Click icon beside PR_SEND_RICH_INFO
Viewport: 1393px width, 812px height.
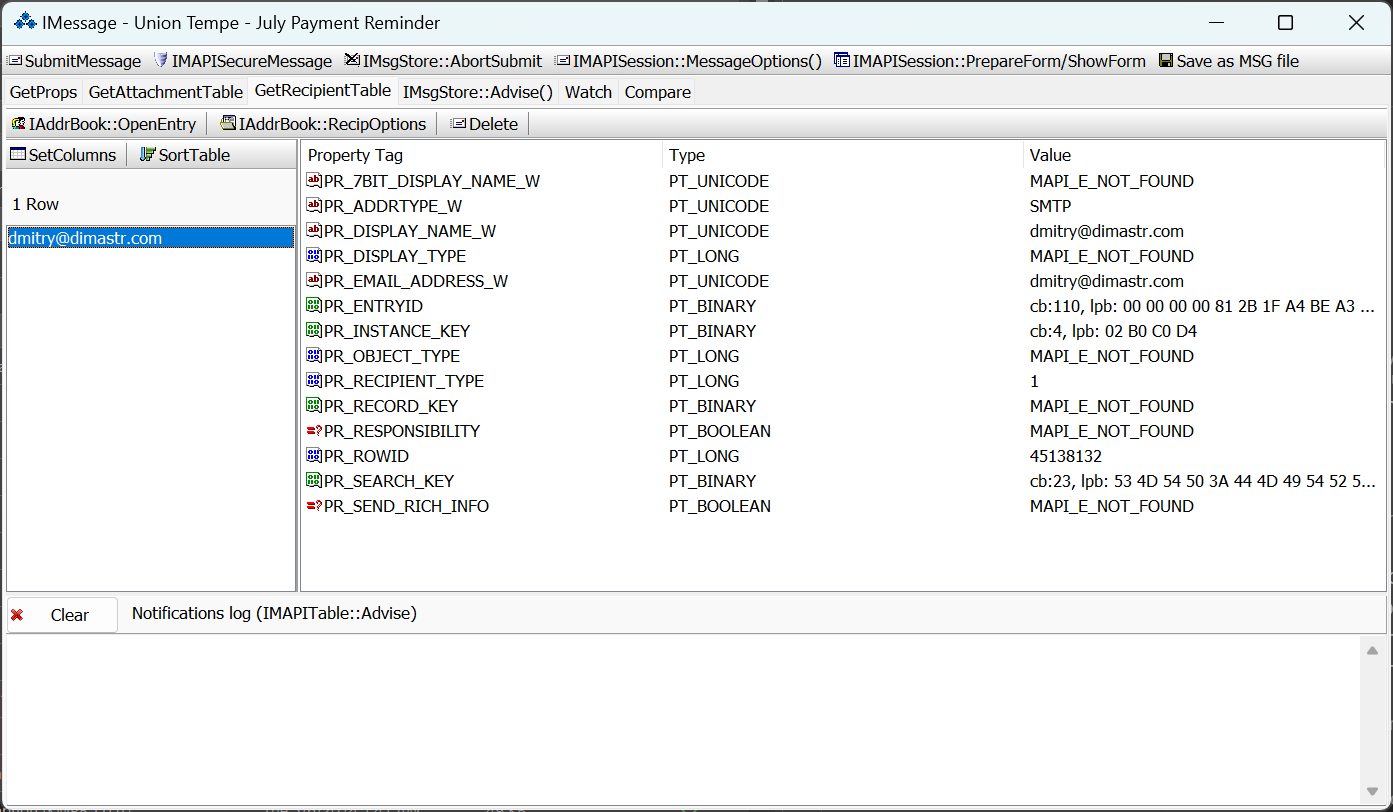[x=314, y=506]
